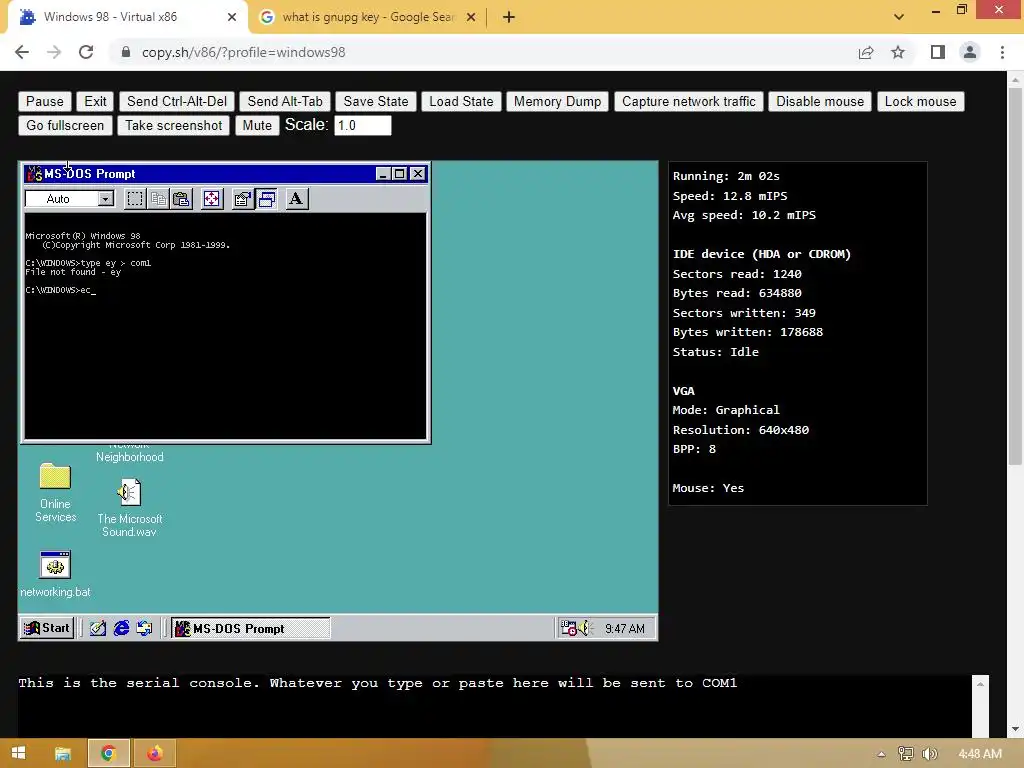Screen dimensions: 1024x768
Task: Click Capture network traffic button
Action: pyautogui.click(x=688, y=101)
